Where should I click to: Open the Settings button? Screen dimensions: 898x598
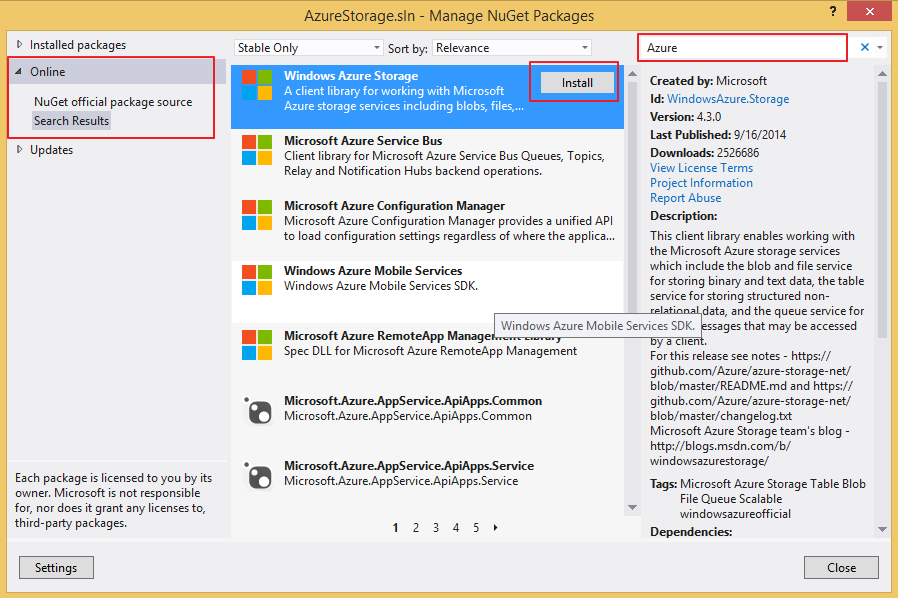tap(56, 568)
